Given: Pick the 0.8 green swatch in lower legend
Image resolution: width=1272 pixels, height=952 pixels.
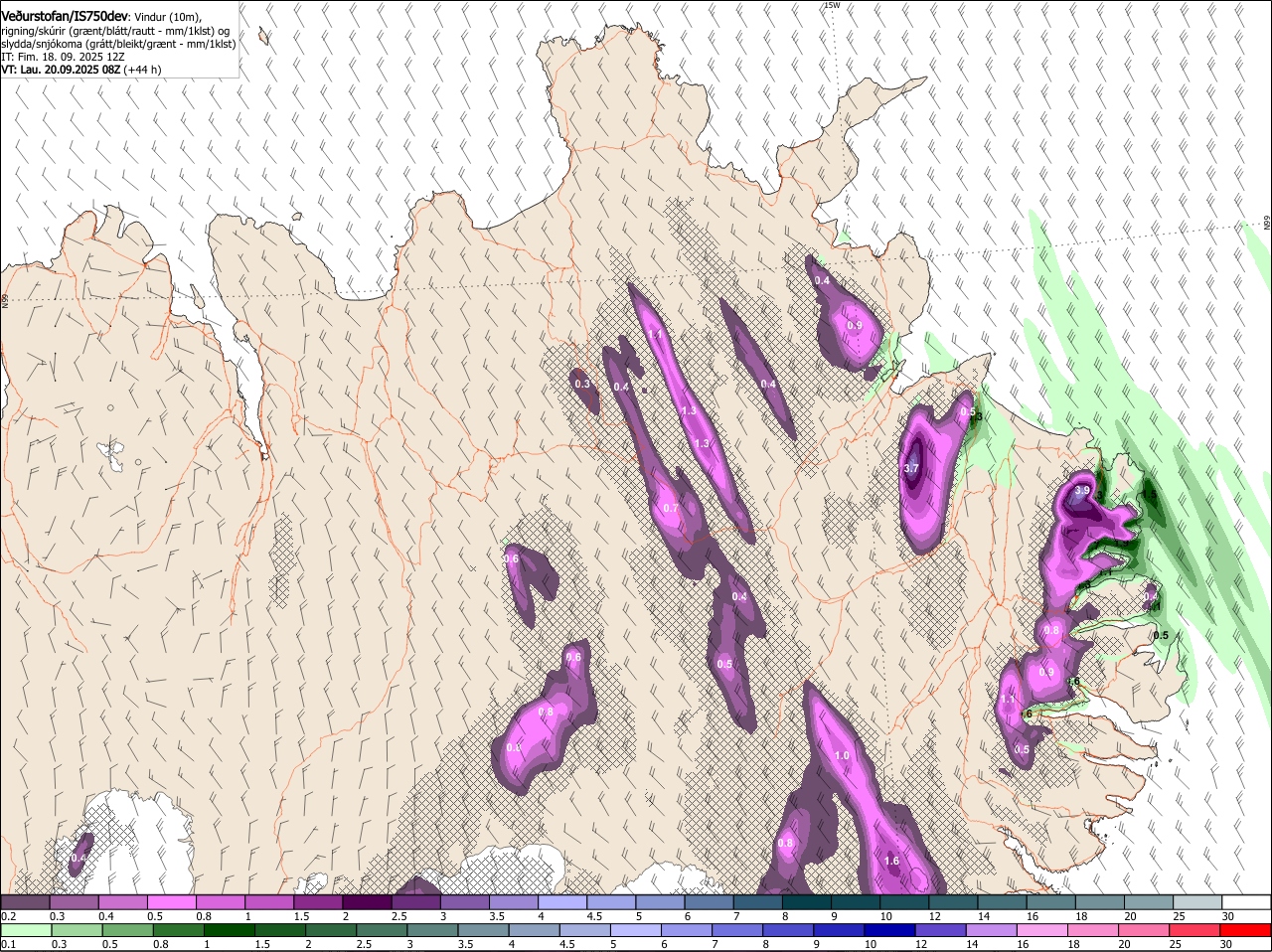Looking at the screenshot, I should tap(179, 930).
